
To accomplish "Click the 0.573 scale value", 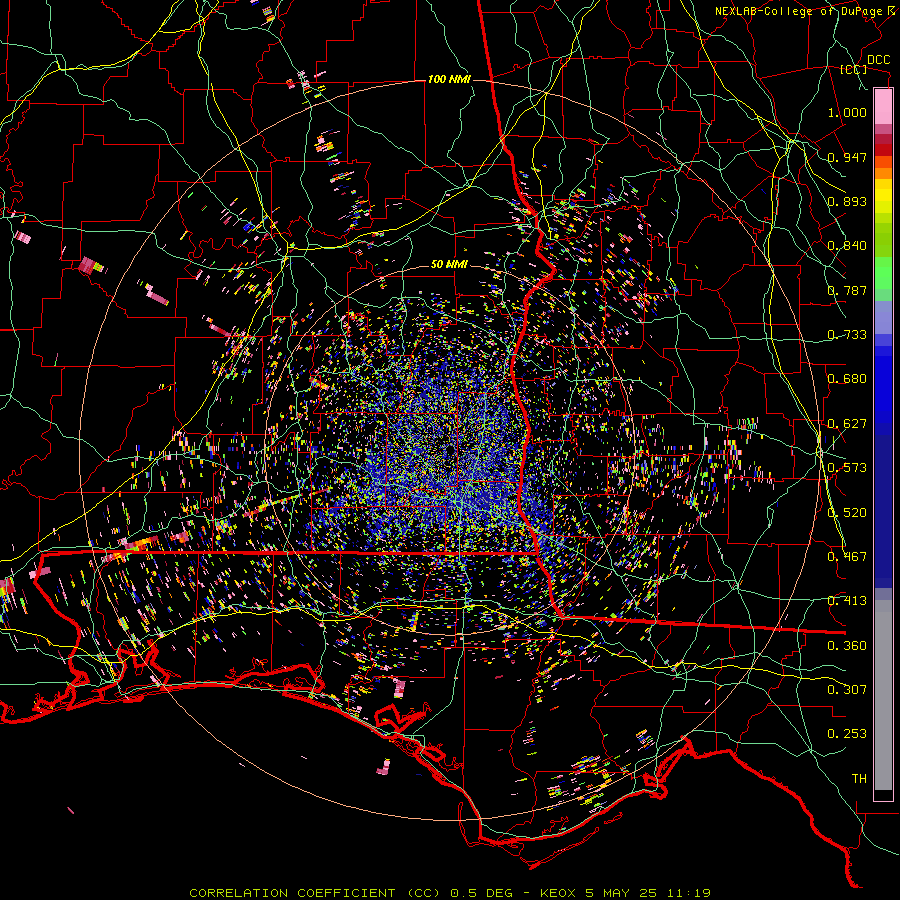I will pyautogui.click(x=847, y=468).
